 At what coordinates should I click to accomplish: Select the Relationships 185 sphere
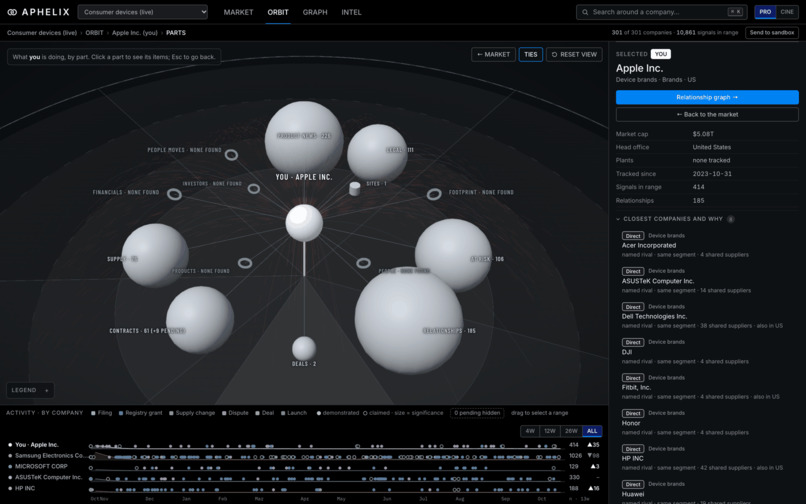pos(409,320)
